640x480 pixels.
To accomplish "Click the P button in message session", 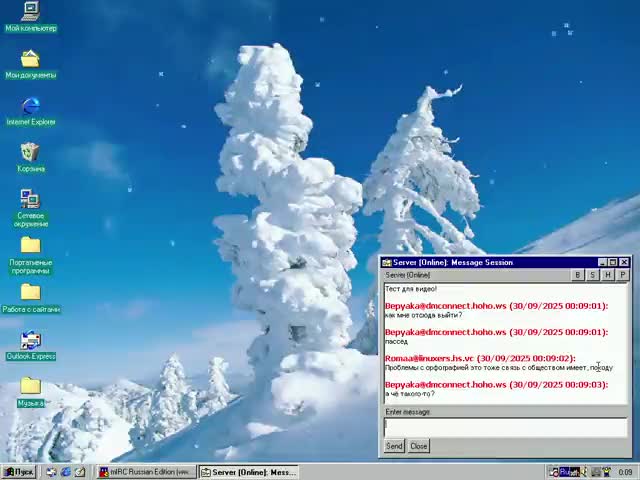I will [x=622, y=275].
